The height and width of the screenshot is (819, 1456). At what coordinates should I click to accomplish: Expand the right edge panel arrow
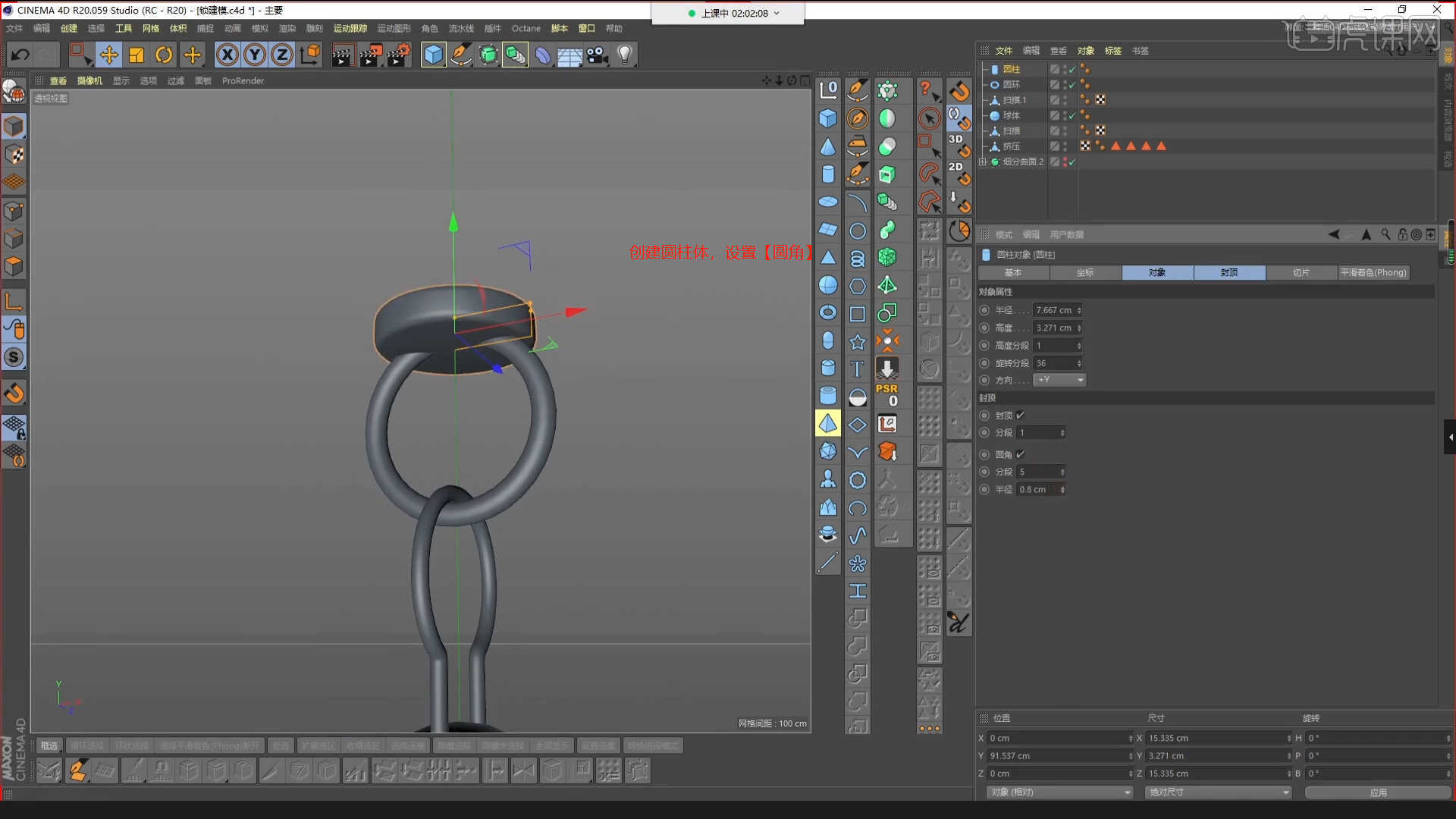(1450, 437)
